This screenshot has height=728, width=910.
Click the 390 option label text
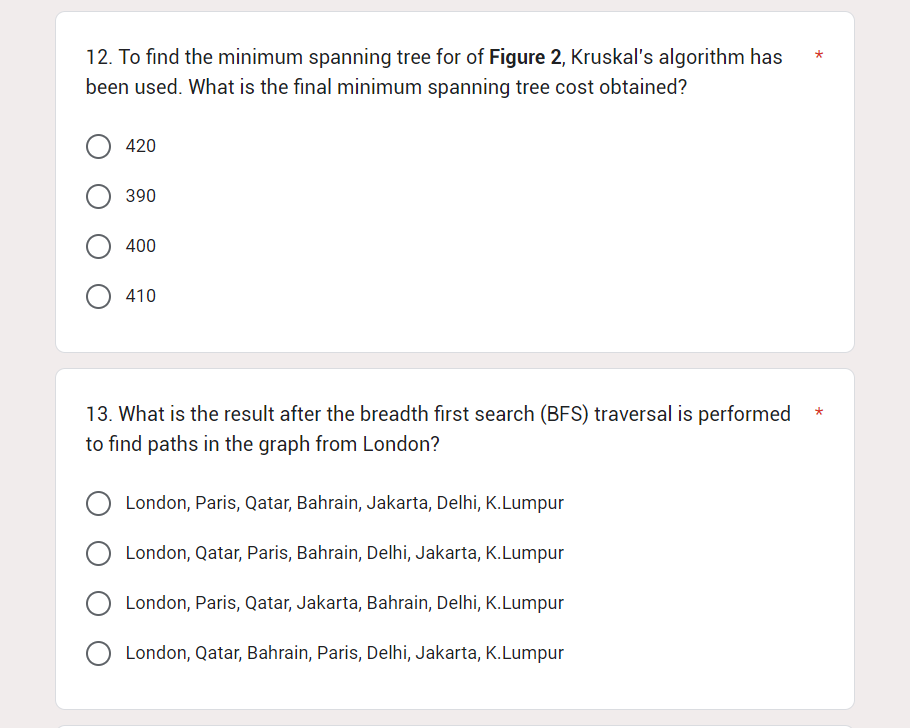[x=141, y=196]
